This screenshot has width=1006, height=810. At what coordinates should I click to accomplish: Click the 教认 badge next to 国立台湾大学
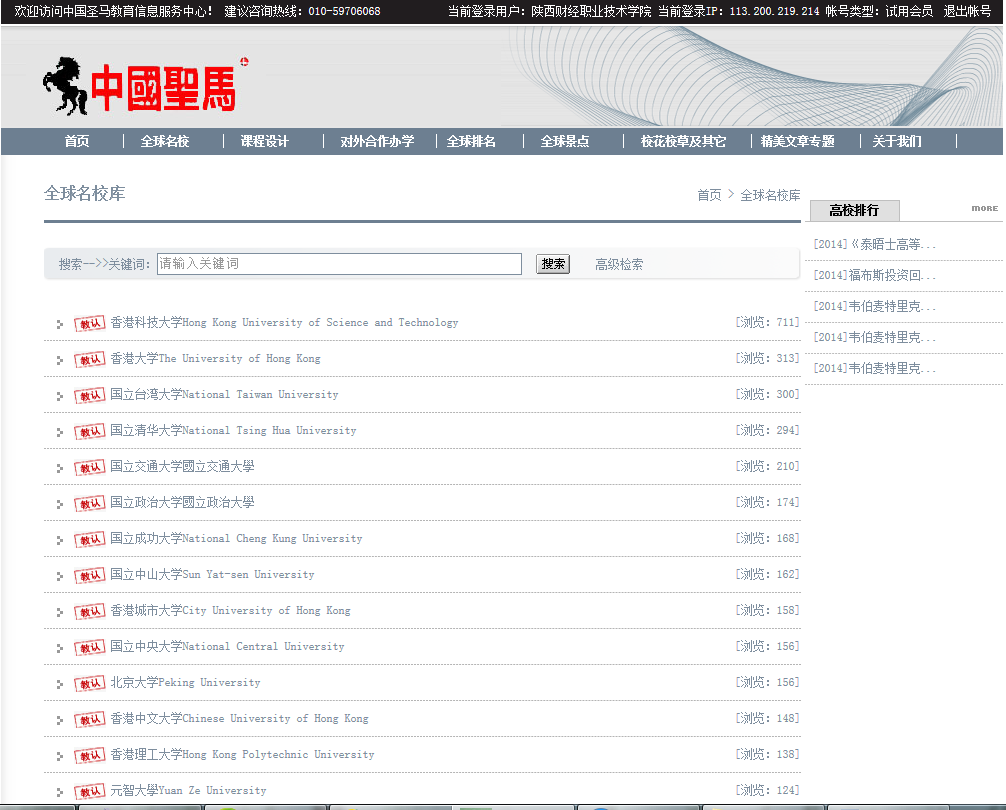click(x=90, y=395)
